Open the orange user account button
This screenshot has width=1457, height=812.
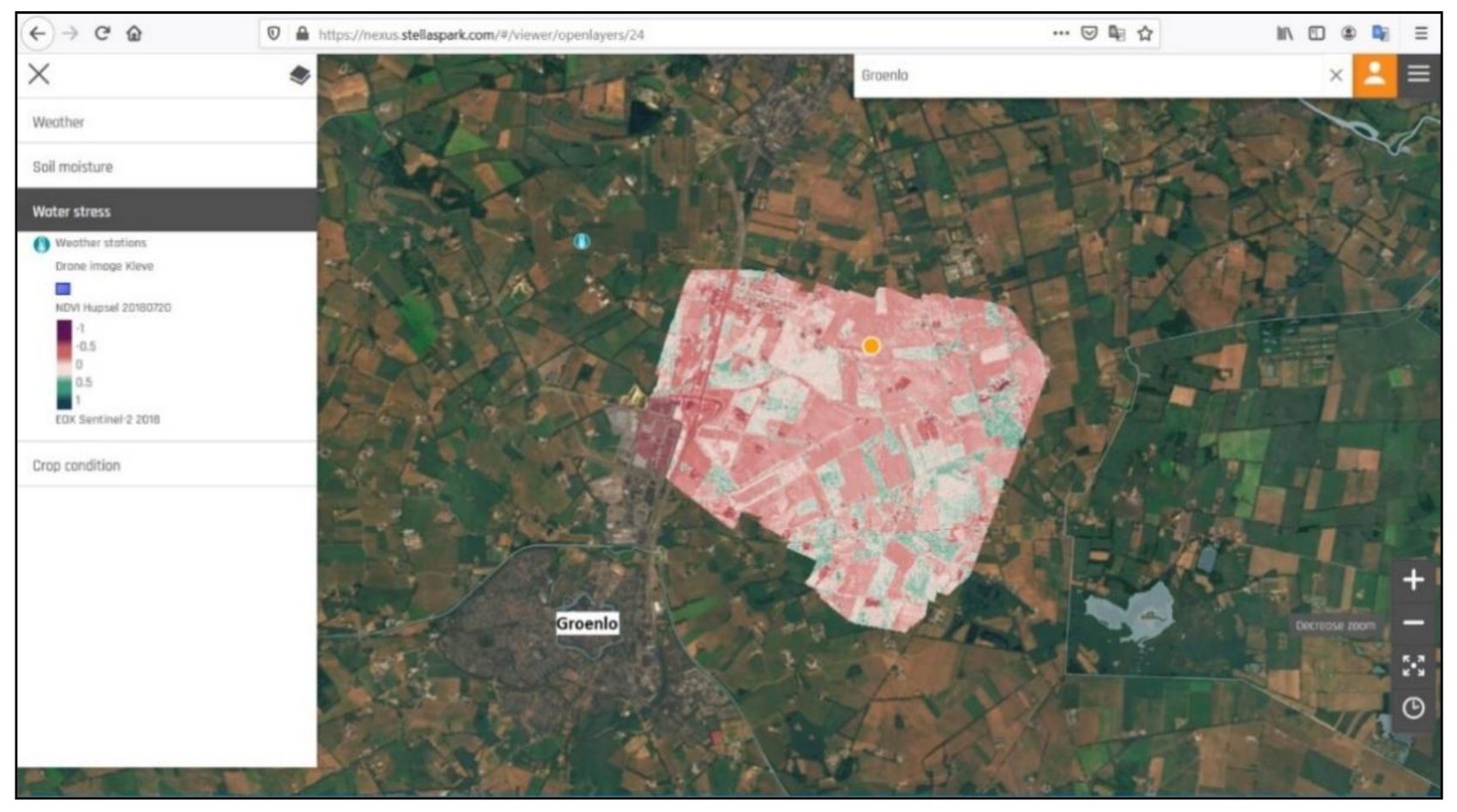1374,75
